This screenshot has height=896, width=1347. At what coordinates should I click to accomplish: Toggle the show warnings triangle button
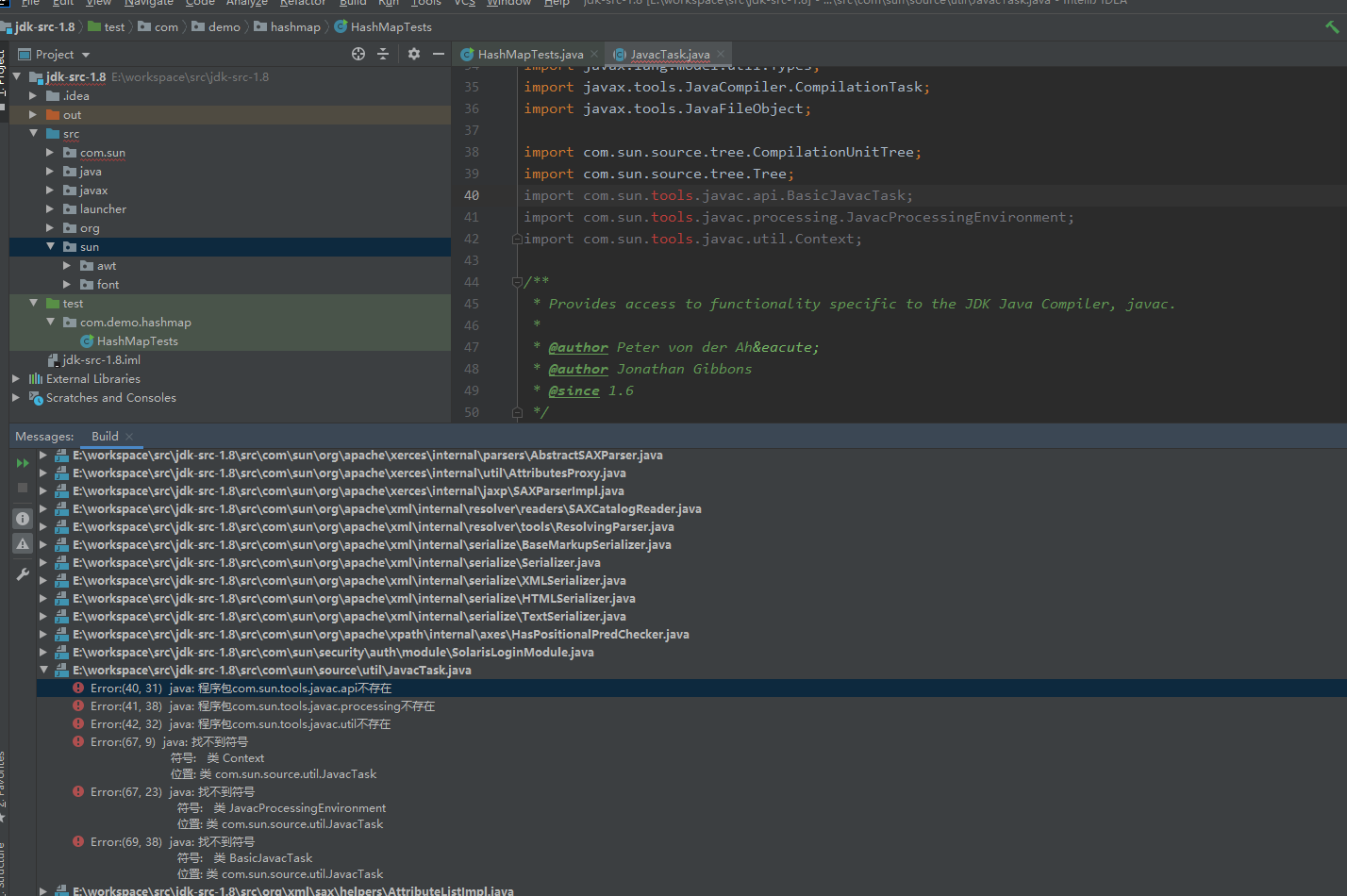(x=23, y=543)
